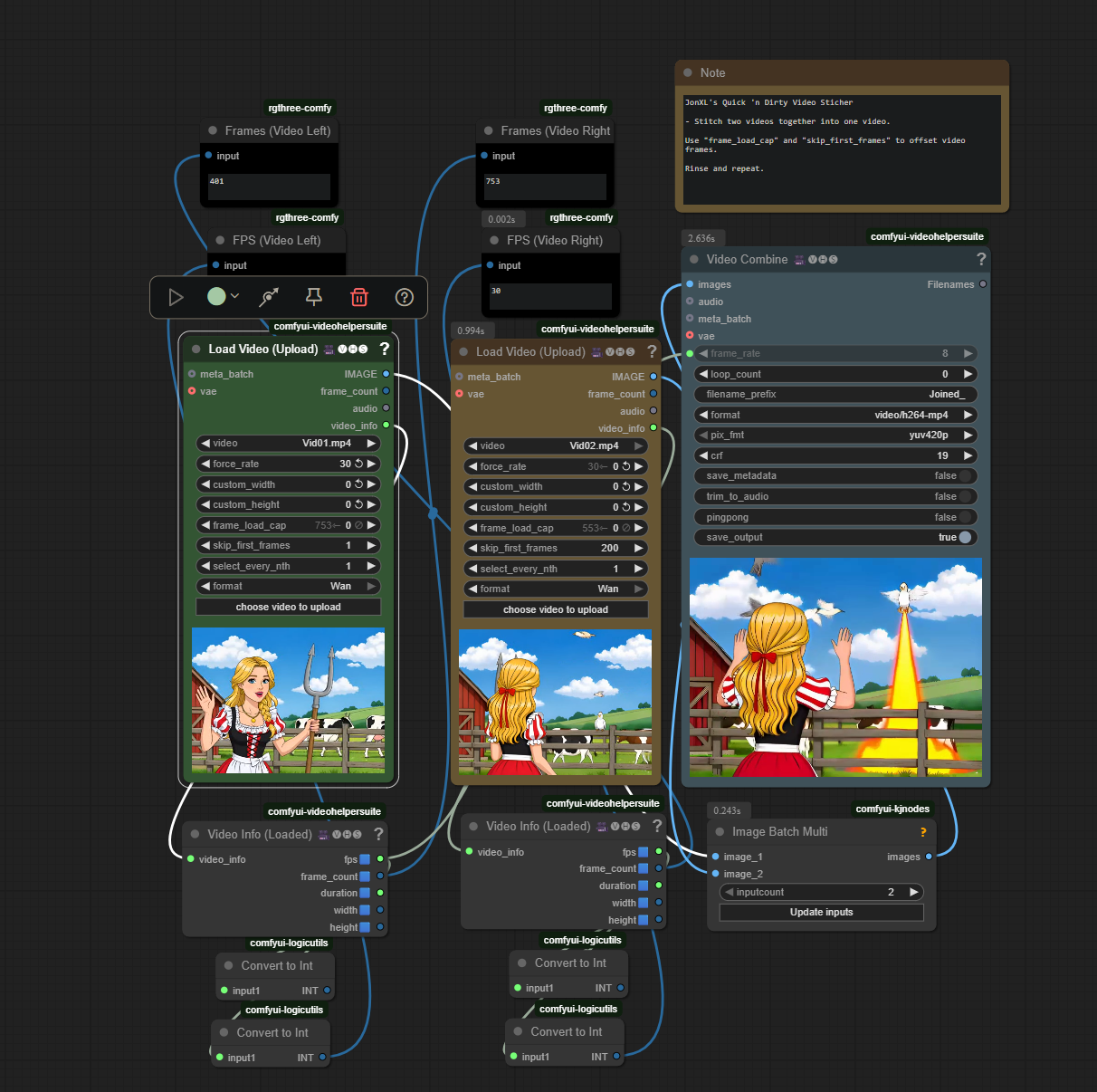Open help on Image Batch Multi node
Viewport: 1097px width, 1092px height.
(x=923, y=832)
